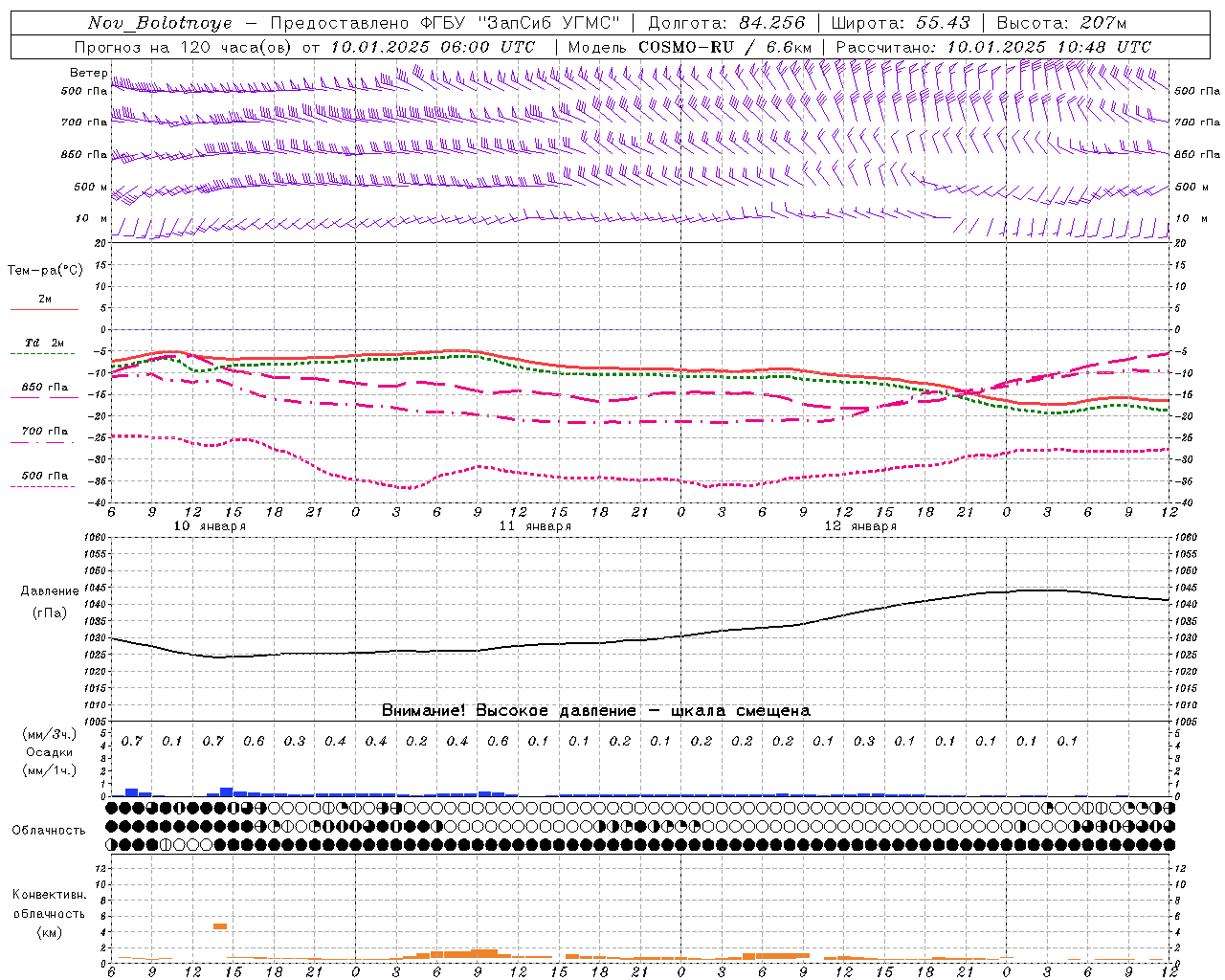
Task: Select the forecast length text Прогноз на 120 часа(ов)
Action: point(185,47)
